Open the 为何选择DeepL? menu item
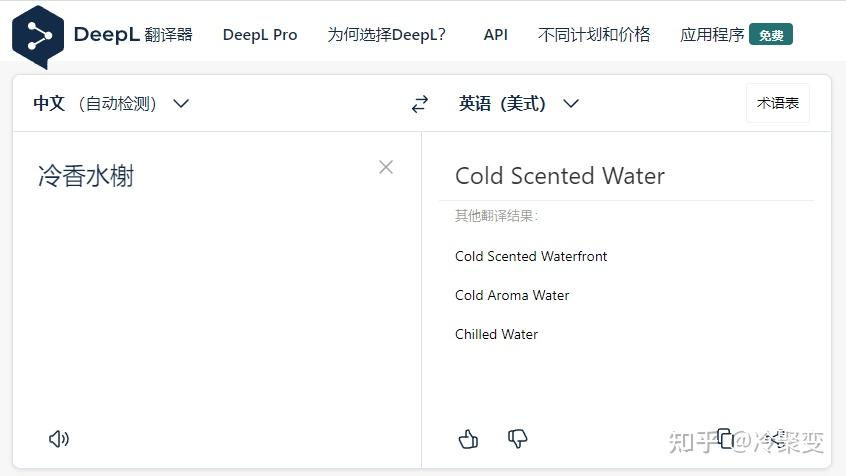This screenshot has height=476, width=846. [x=386, y=34]
